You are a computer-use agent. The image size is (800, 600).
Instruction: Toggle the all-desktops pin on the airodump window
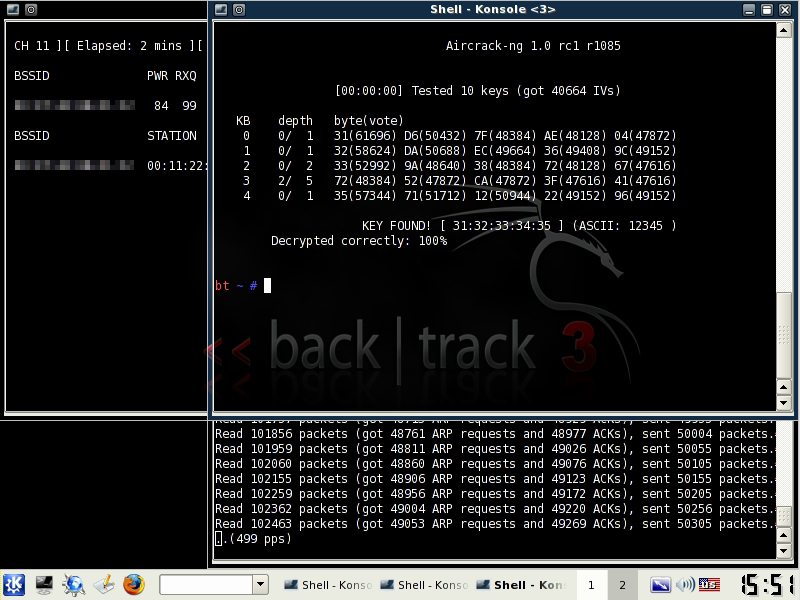[x=31, y=9]
